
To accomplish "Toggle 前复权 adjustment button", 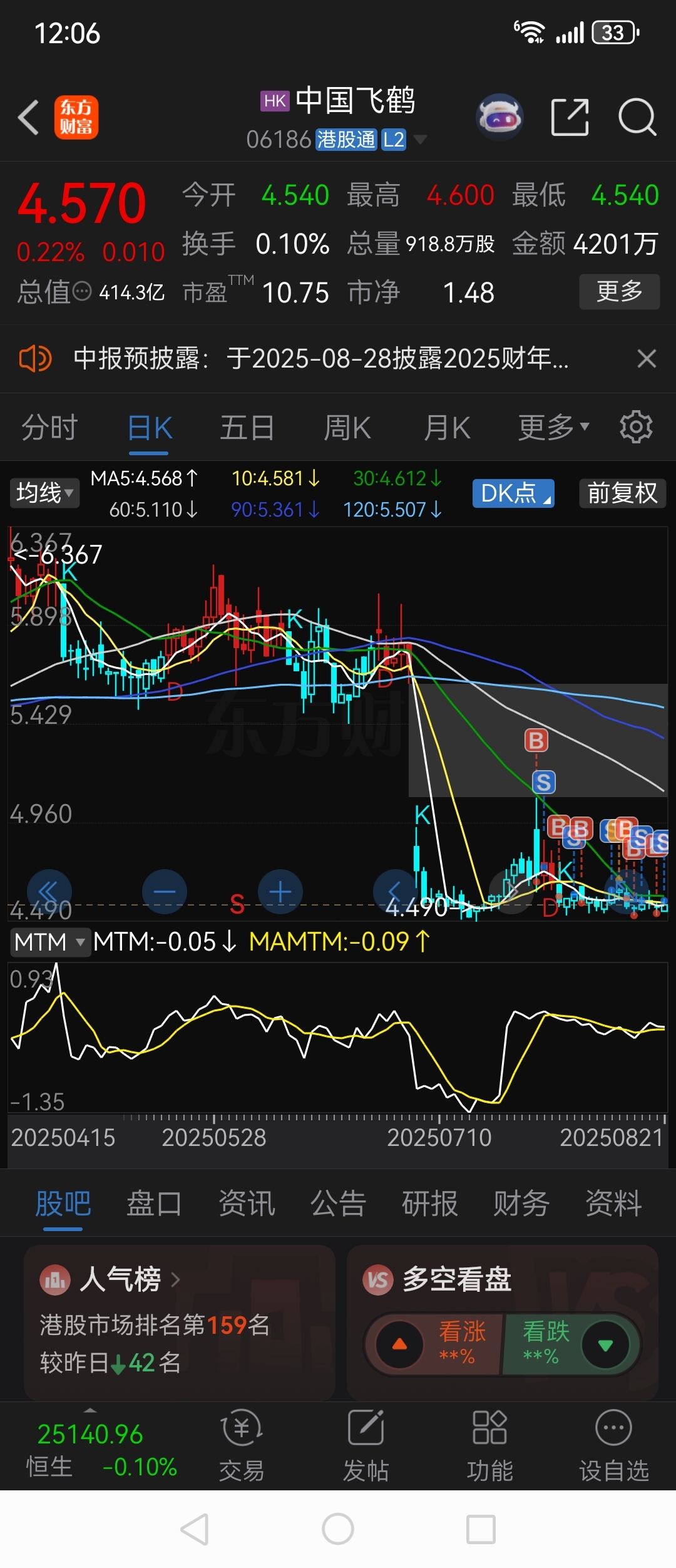I will (623, 493).
